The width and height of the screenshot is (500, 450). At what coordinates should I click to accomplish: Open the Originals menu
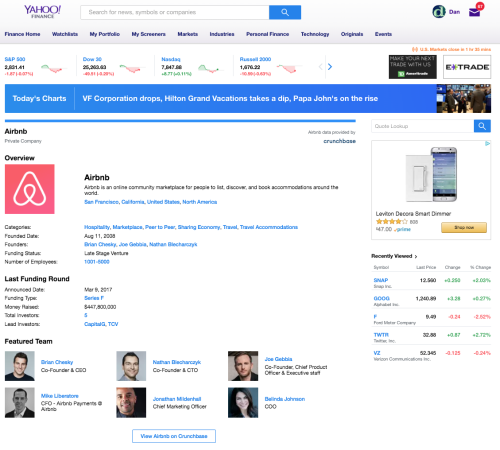[x=352, y=34]
